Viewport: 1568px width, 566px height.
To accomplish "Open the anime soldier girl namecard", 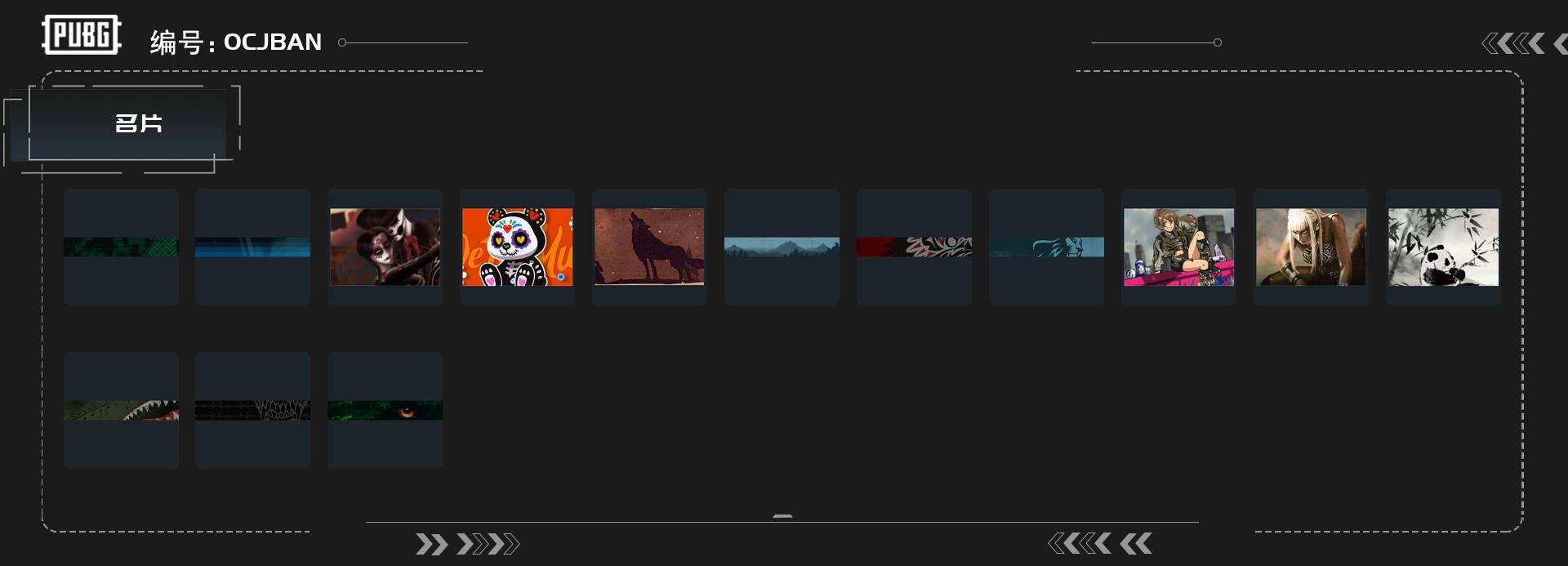I will pyautogui.click(x=1178, y=247).
